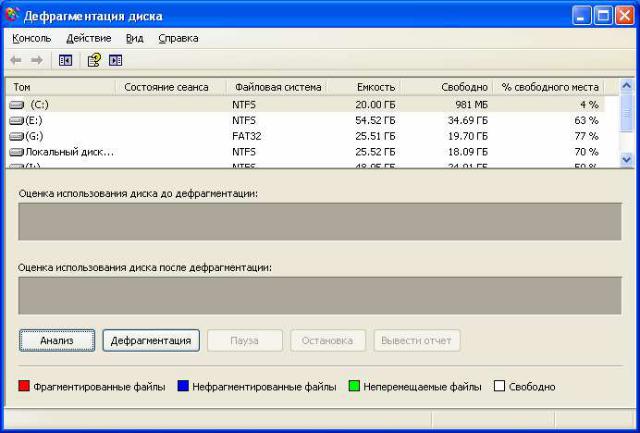Click the red Фрагментированные файлы swatch
Viewport: 640px width, 433px height.
[x=24, y=386]
